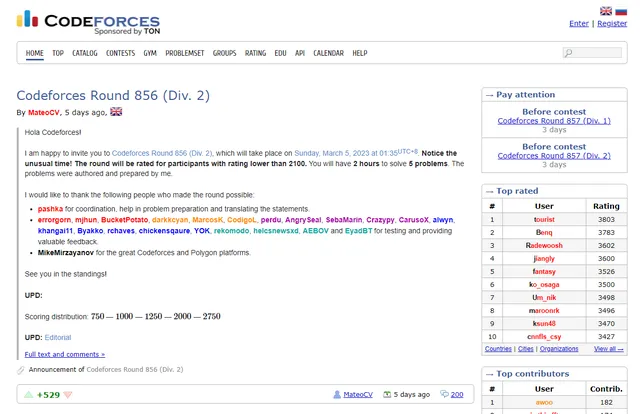Open the RATING menu item
640x414 pixels.
pyautogui.click(x=256, y=53)
